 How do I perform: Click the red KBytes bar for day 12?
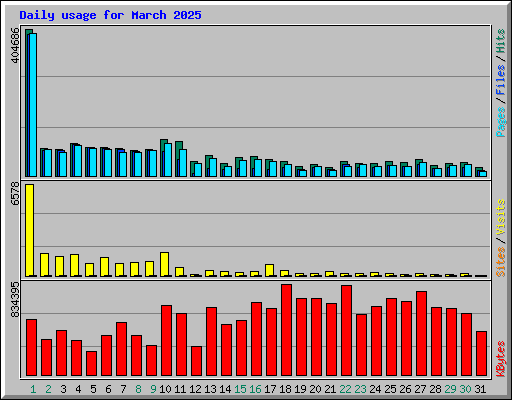pos(196,361)
